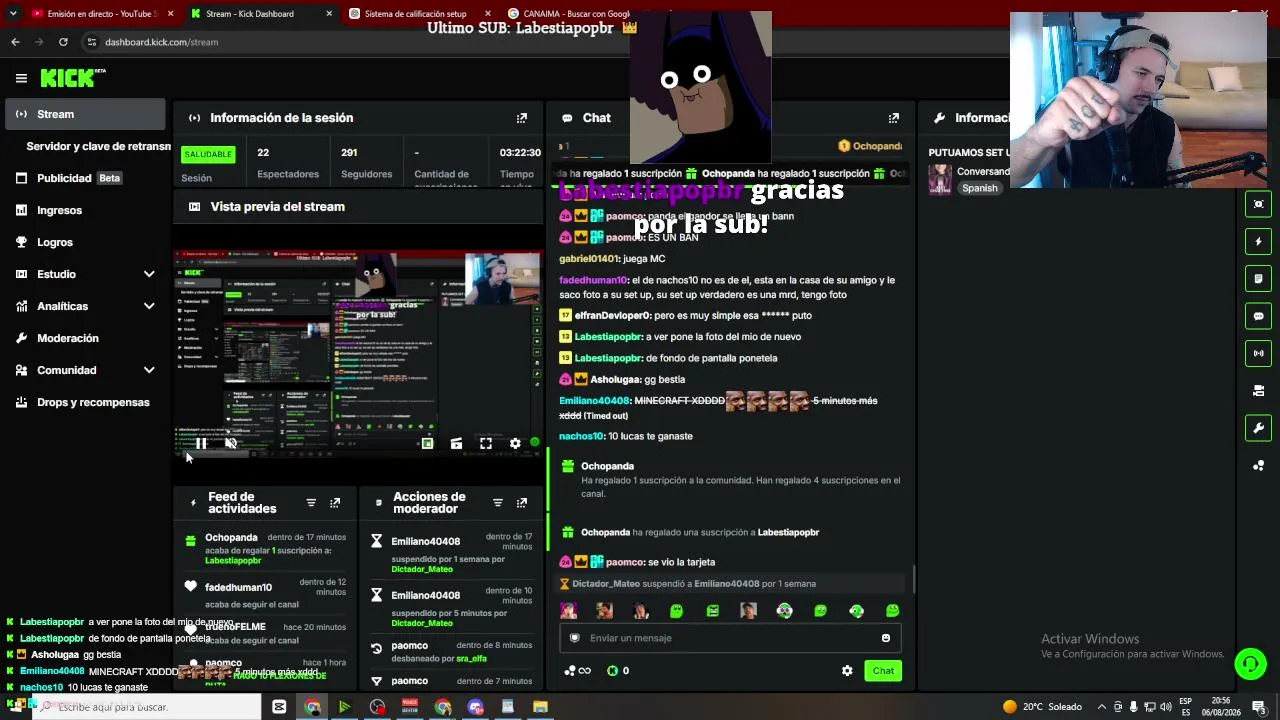Click the Enviar un mensaje field
Viewport: 1280px width, 720px height.
pos(730,638)
